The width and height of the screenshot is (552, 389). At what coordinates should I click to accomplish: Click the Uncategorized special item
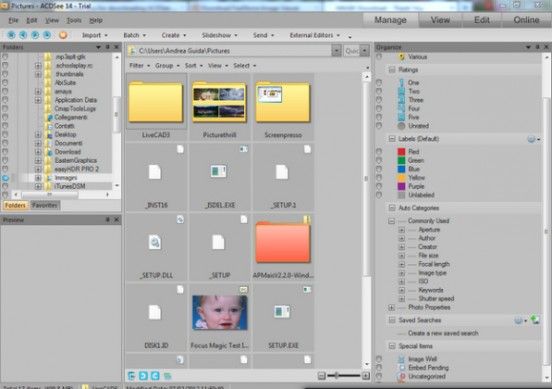coord(427,376)
